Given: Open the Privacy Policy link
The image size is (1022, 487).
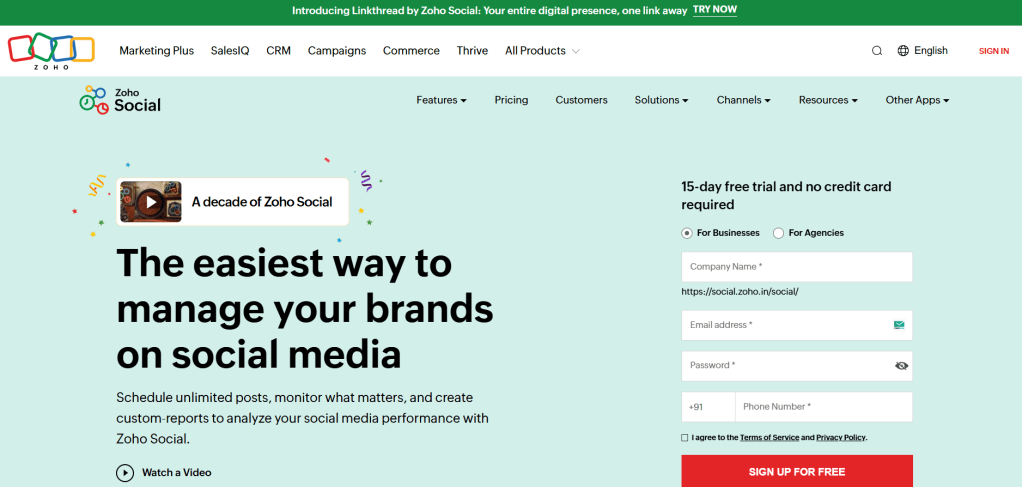Looking at the screenshot, I should coord(841,438).
